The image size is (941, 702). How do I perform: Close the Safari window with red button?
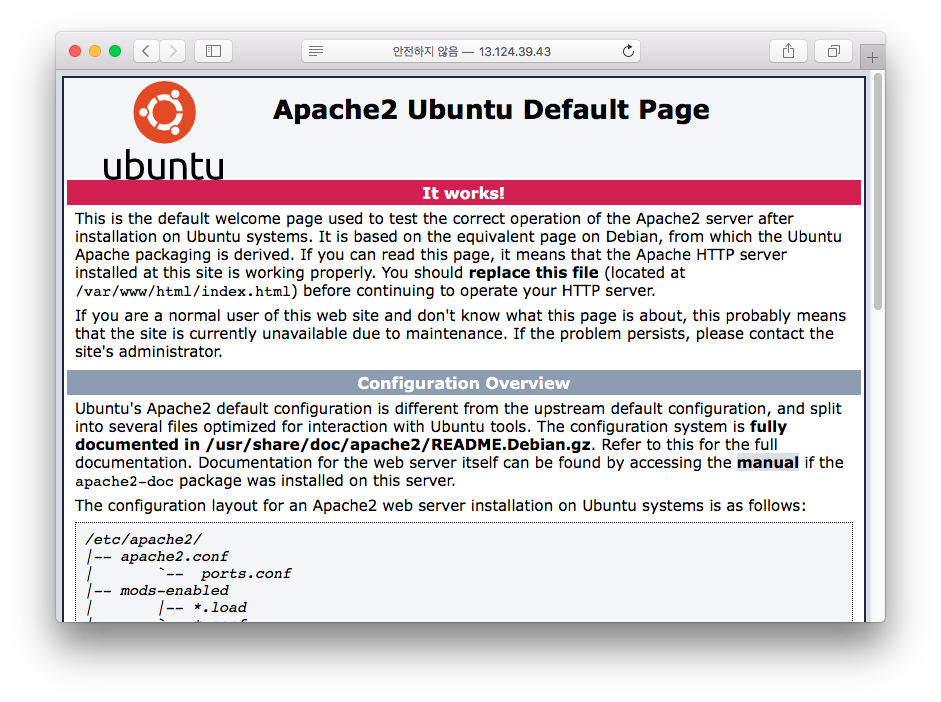click(x=75, y=51)
